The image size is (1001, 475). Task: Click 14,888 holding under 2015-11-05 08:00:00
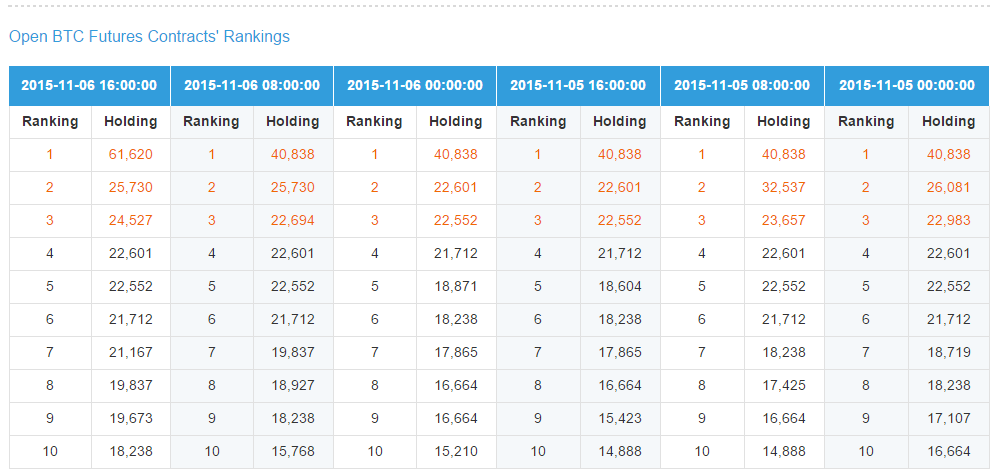[x=784, y=452]
